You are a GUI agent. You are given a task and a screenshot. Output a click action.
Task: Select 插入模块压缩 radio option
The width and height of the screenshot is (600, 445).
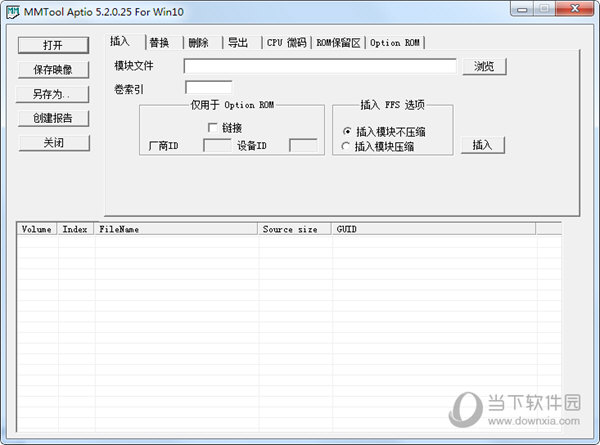click(346, 146)
